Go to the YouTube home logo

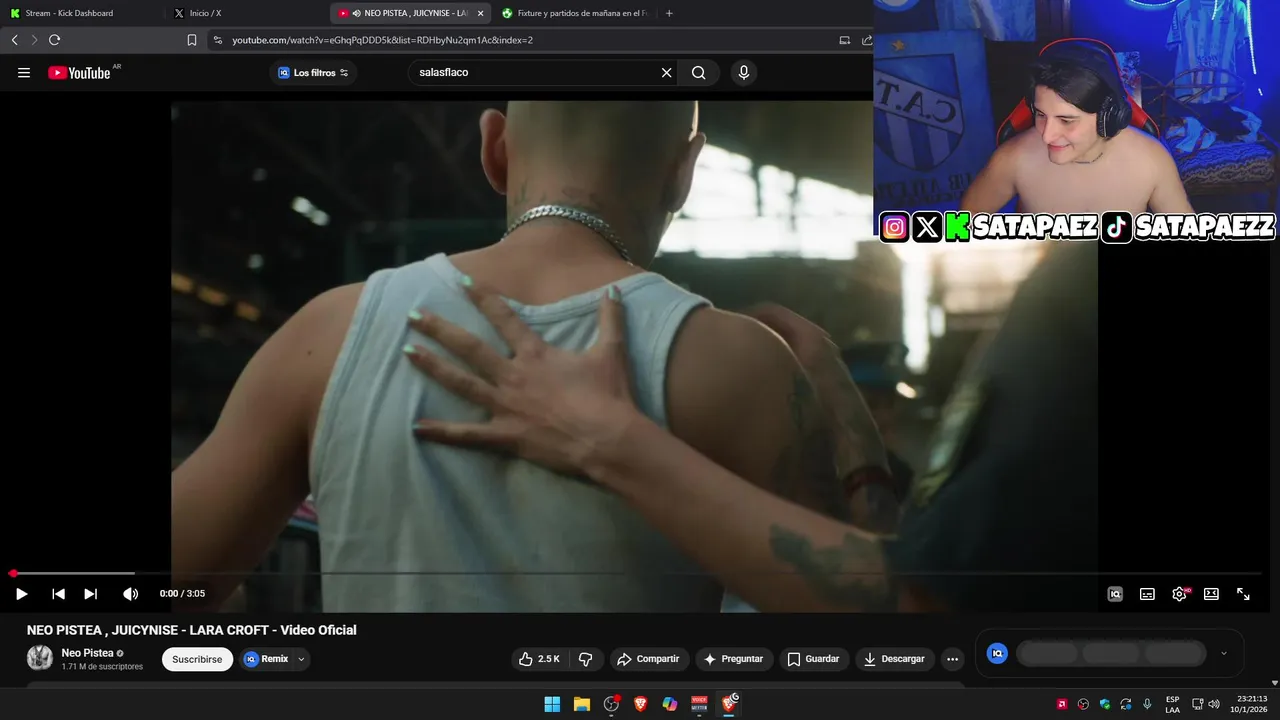pos(79,73)
